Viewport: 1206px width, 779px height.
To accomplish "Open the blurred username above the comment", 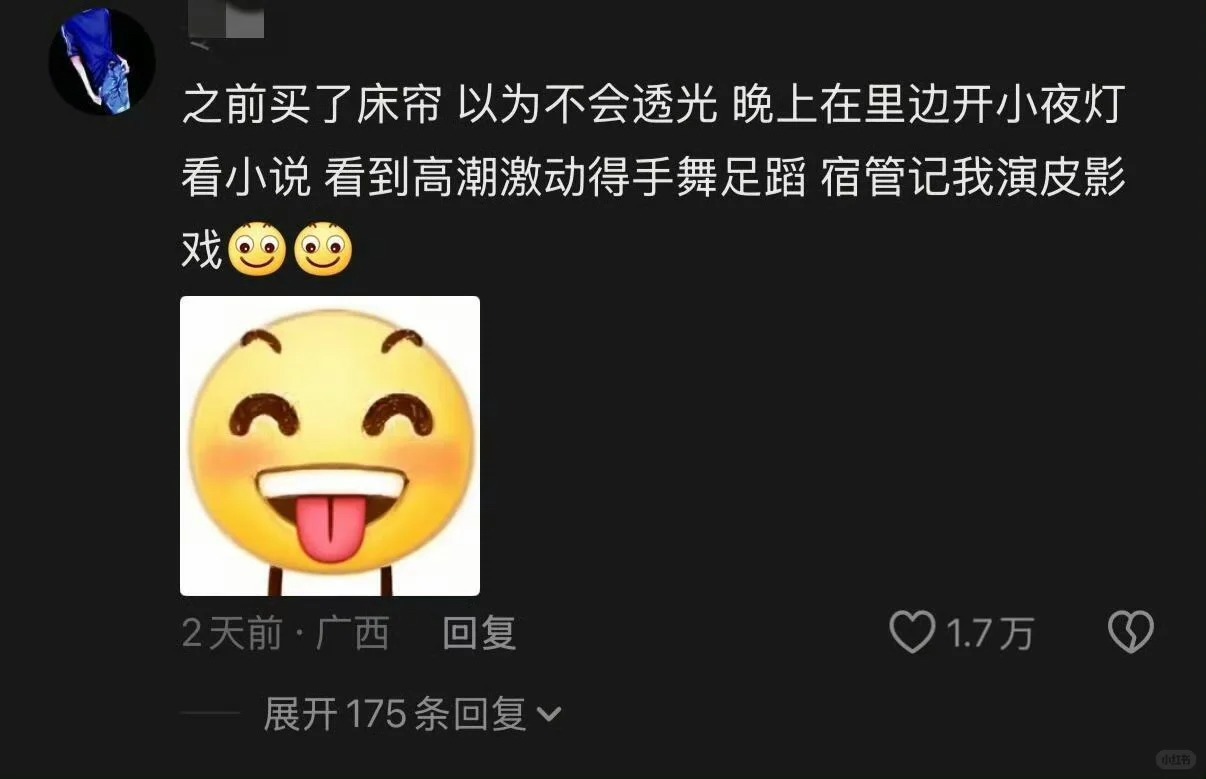I will (x=226, y=21).
